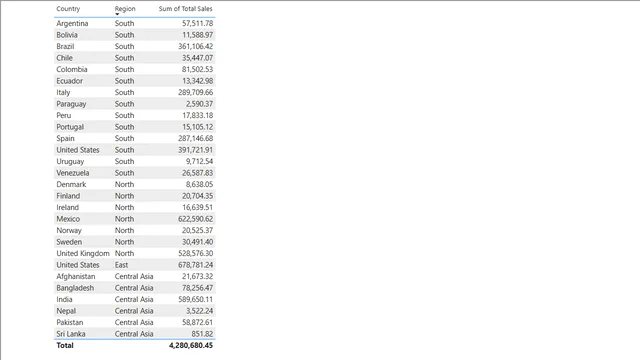Select the Pakistan cell
The image size is (640, 360).
pos(70,322)
